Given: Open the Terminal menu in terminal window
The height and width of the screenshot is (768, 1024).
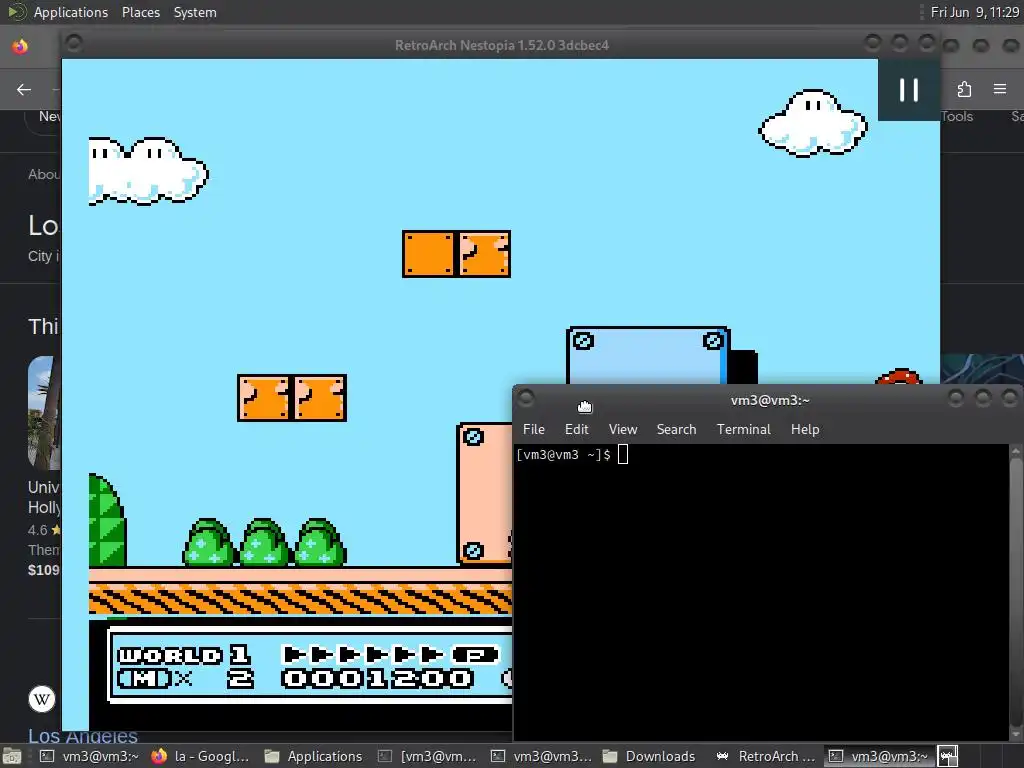Looking at the screenshot, I should (x=743, y=429).
